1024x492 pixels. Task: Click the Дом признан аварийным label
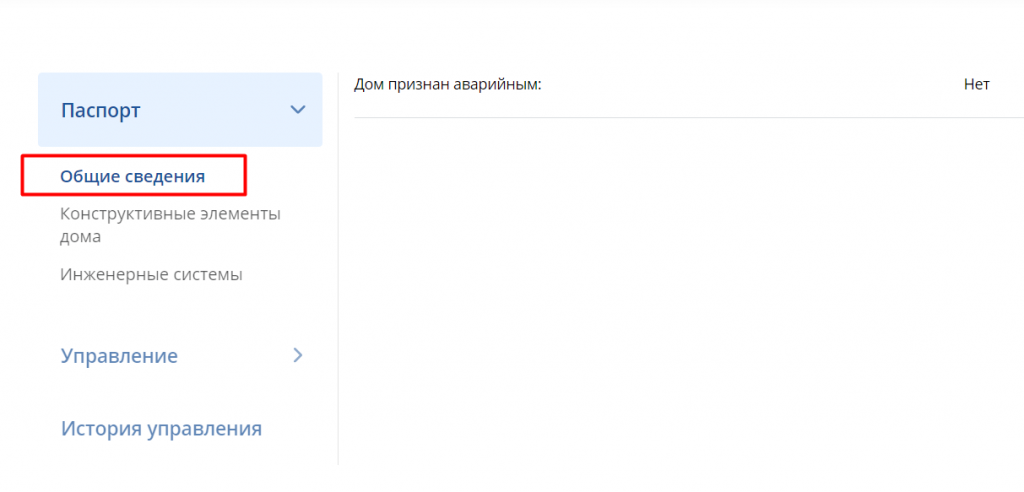click(x=448, y=84)
